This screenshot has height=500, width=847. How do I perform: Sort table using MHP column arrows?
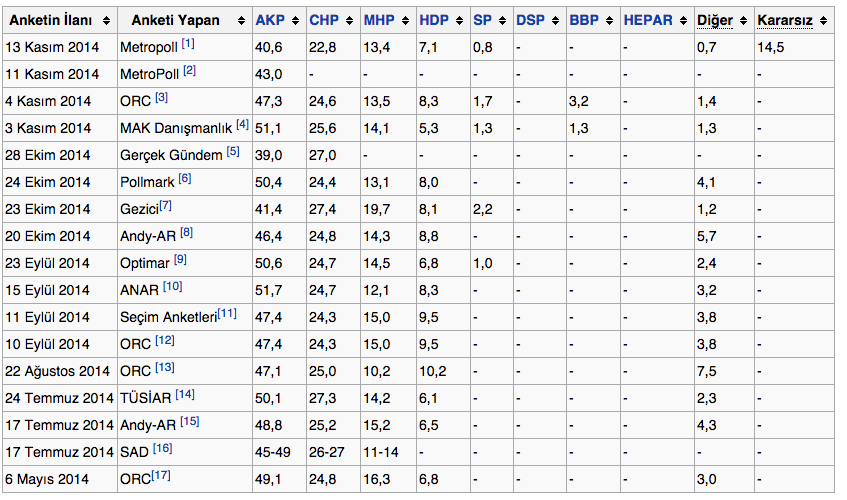(x=406, y=20)
